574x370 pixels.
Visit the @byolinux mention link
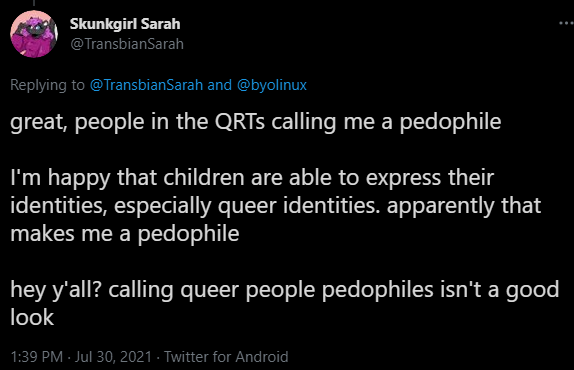click(x=272, y=85)
